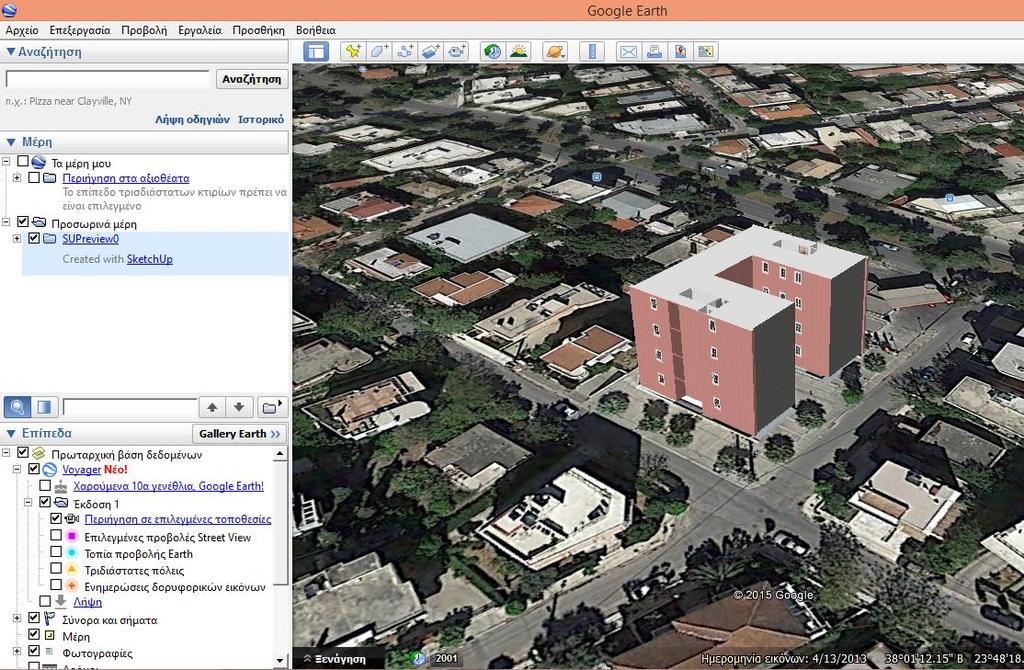Screen dimensions: 1024x670
Task: Uncheck the SUPreview0 checkbox
Action: [34, 238]
